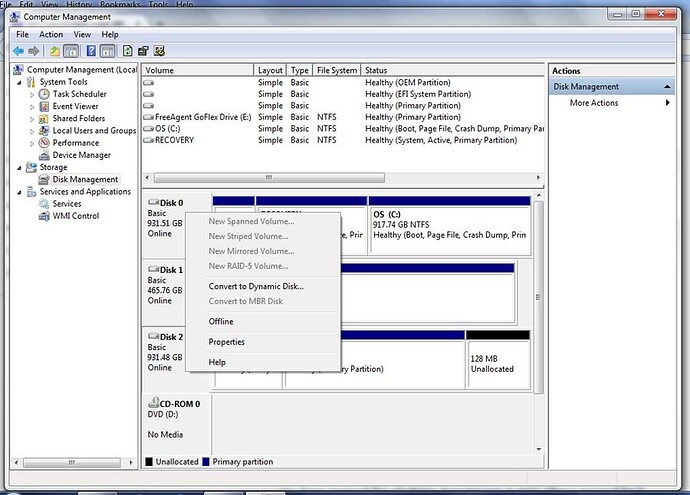The width and height of the screenshot is (690, 495).
Task: Sort by the Volume column header
Action: 198,70
